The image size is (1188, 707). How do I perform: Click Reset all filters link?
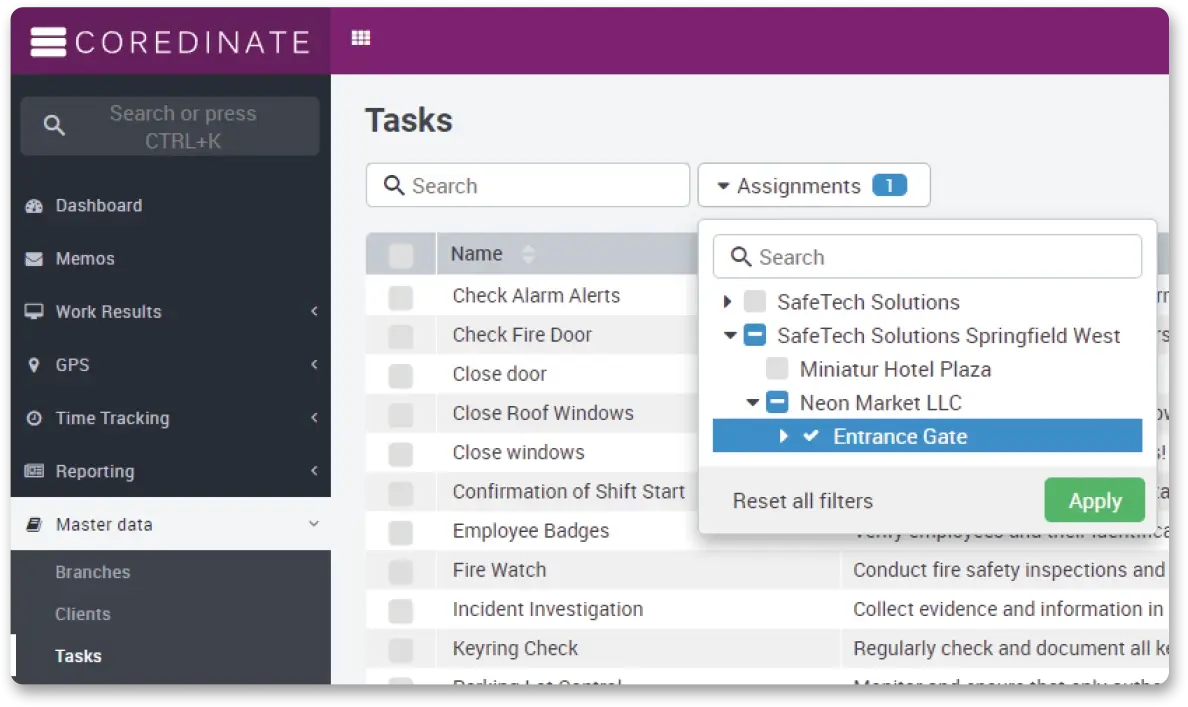pos(802,501)
